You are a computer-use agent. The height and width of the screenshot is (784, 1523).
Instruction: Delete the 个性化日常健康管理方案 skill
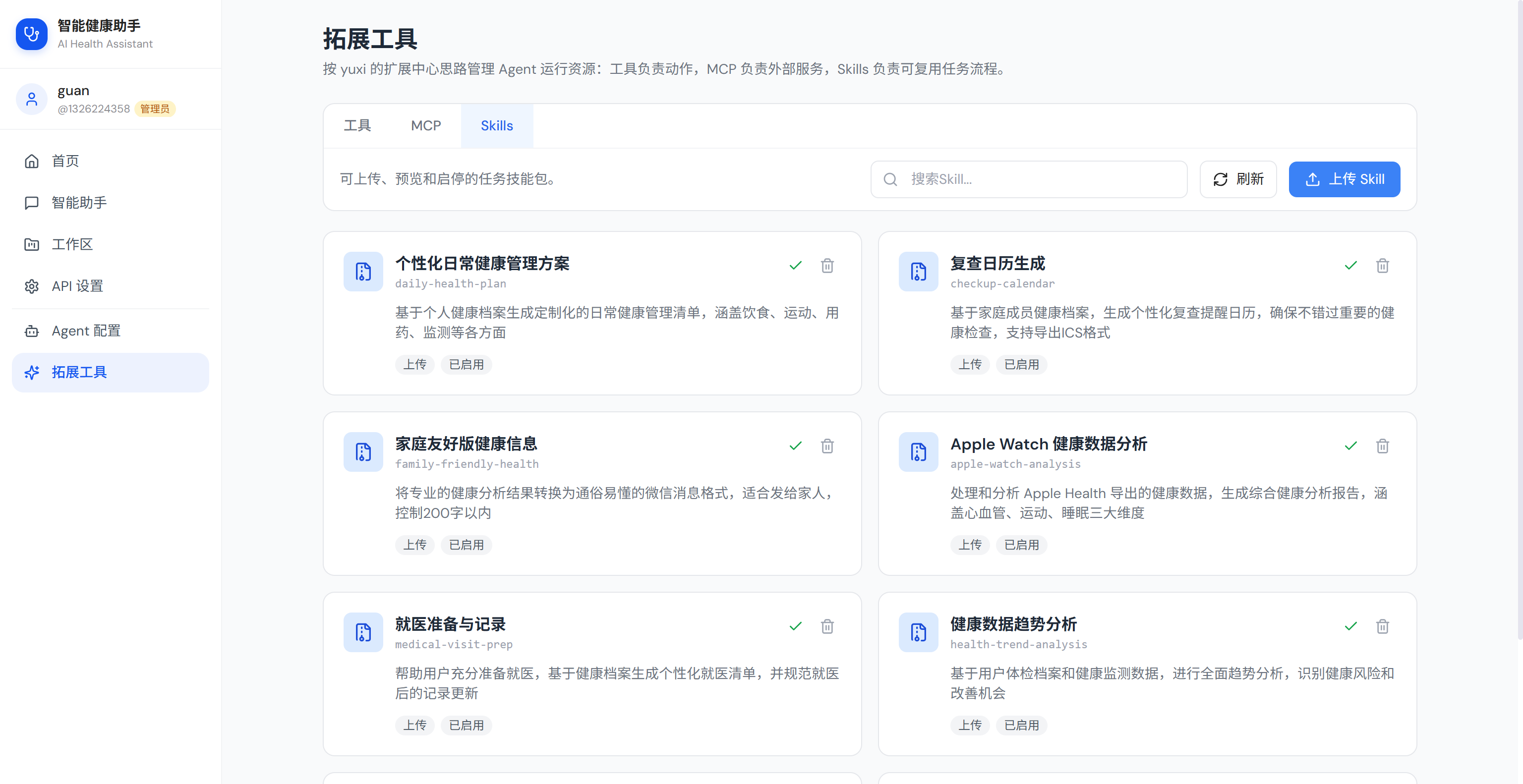point(827,265)
